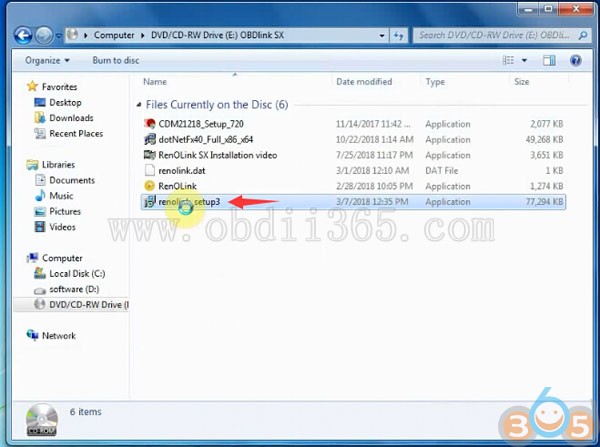Screen dimensions: 600x447
Task: Click Computer in the address breadcrumb
Action: pos(114,35)
